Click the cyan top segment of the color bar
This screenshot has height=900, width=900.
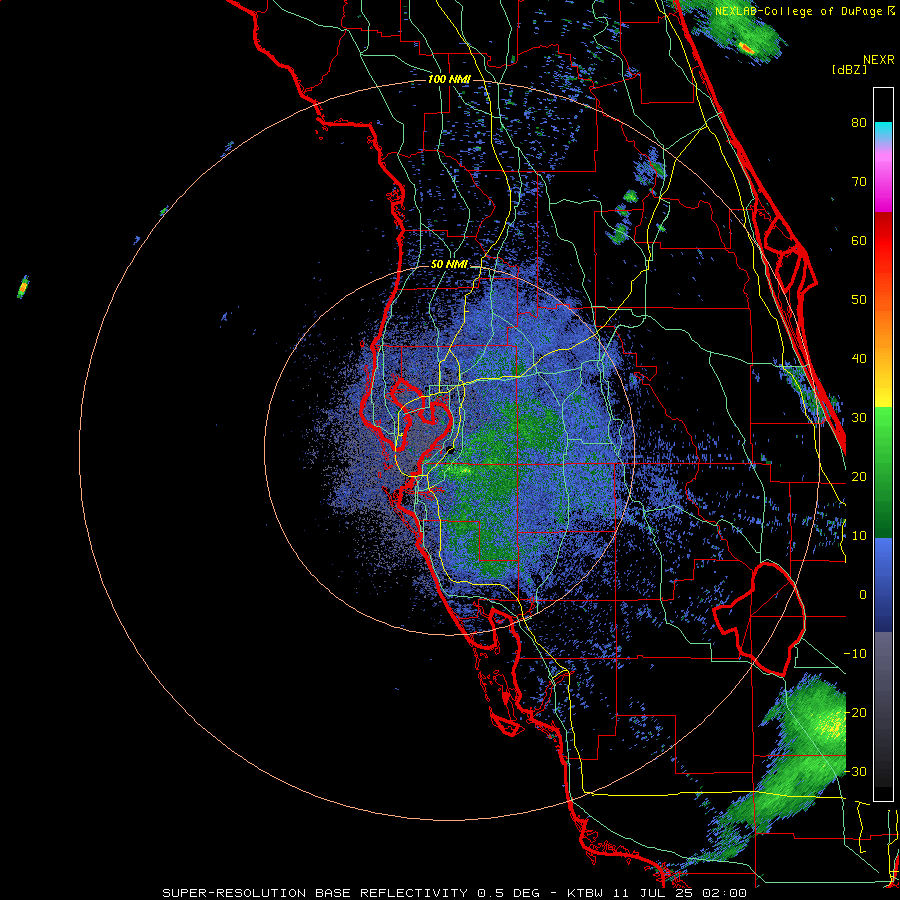pos(883,132)
